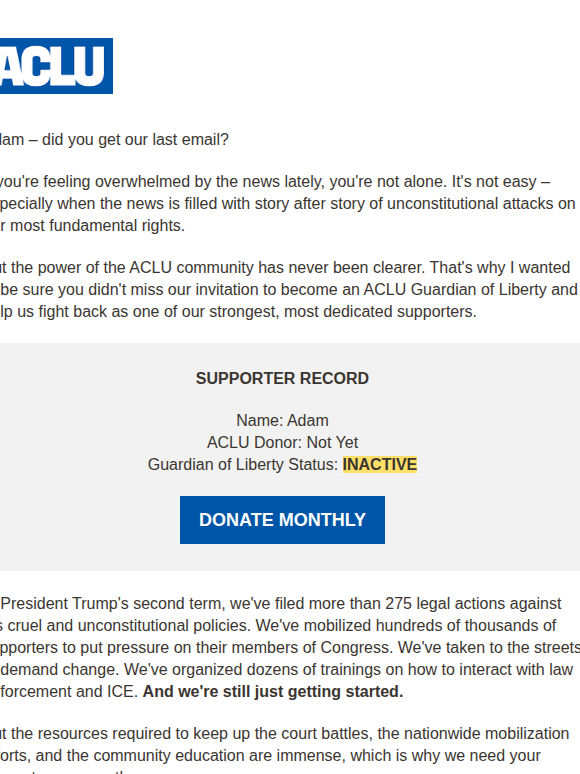Image resolution: width=580 pixels, height=774 pixels.
Task: Select the highlighted INACTIVE status text
Action: [x=380, y=464]
